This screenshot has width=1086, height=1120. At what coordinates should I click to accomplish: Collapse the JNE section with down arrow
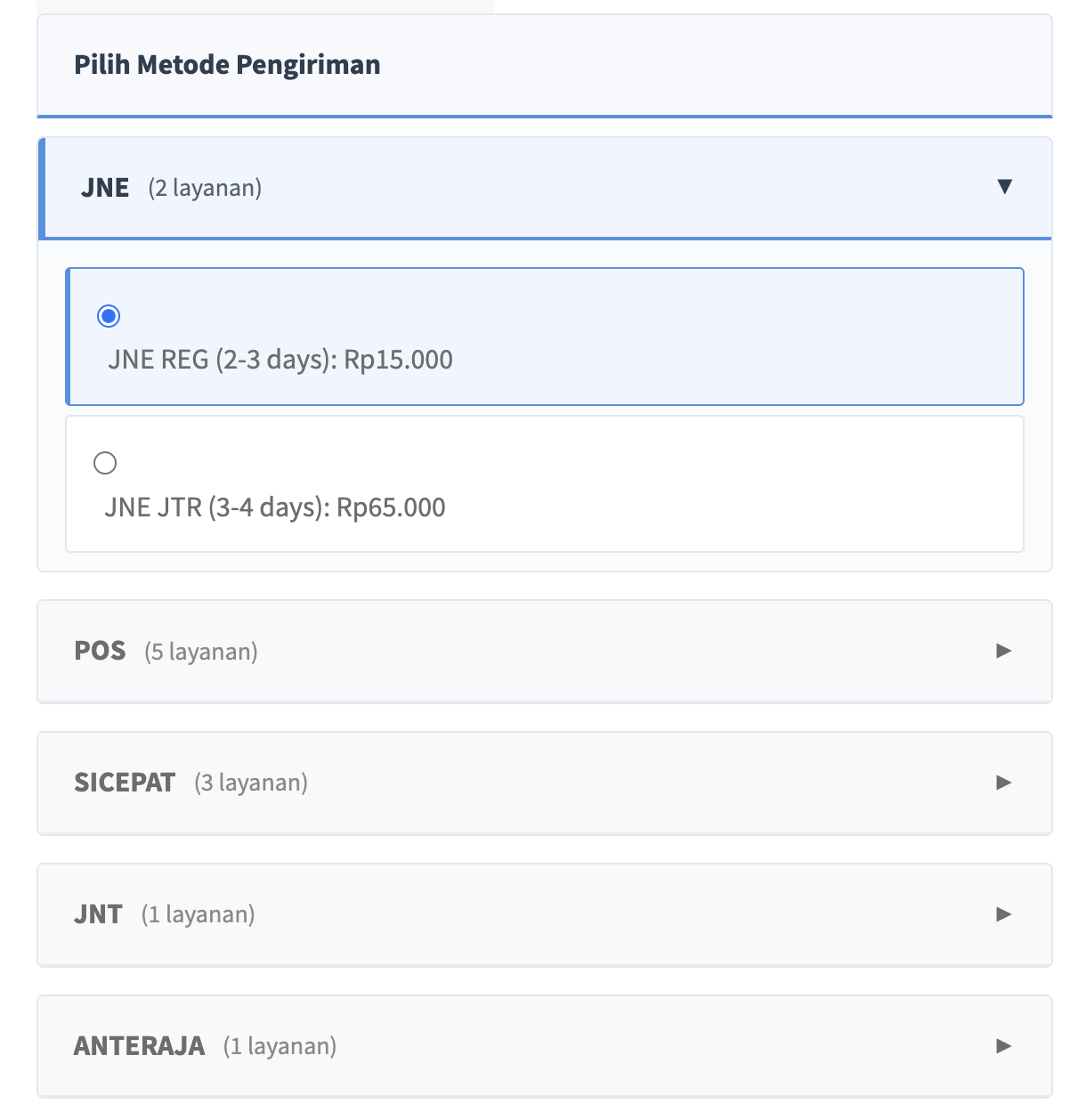point(1005,187)
